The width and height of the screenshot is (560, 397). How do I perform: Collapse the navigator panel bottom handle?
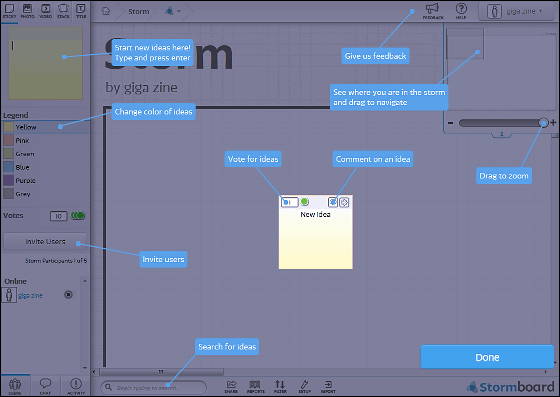tap(501, 135)
